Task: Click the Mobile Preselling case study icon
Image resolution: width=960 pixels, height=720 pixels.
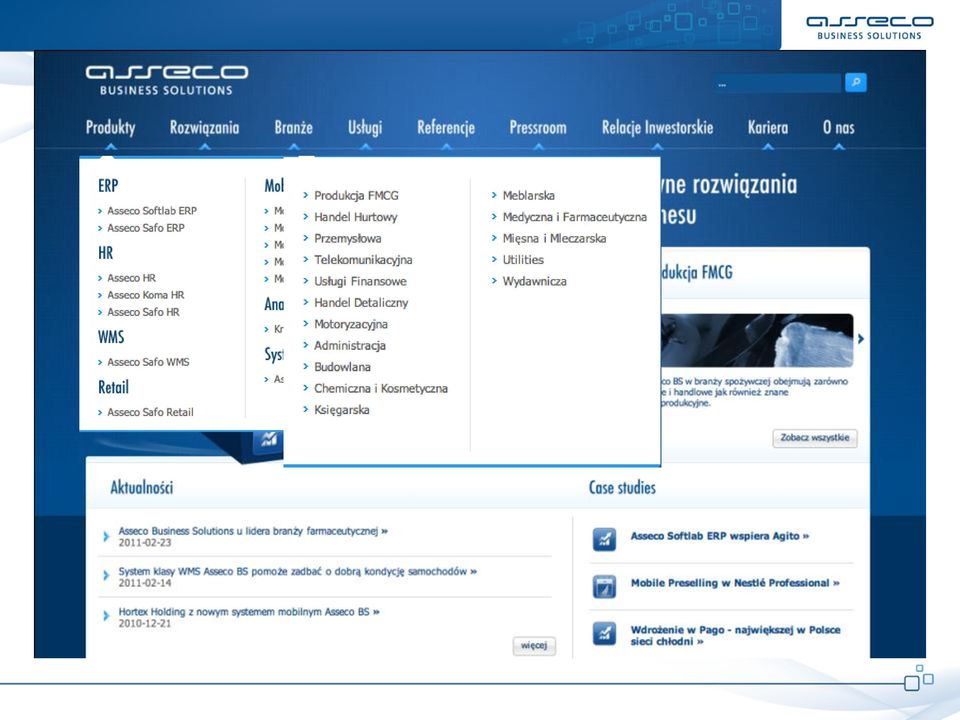Action: coord(604,587)
